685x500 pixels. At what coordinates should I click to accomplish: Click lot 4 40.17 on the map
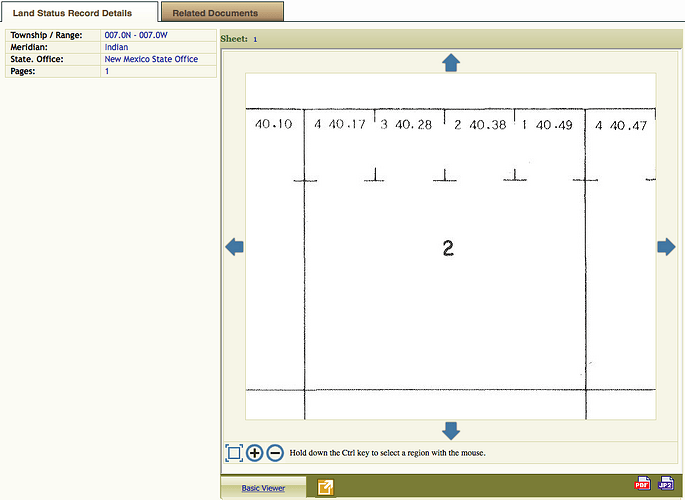339,124
